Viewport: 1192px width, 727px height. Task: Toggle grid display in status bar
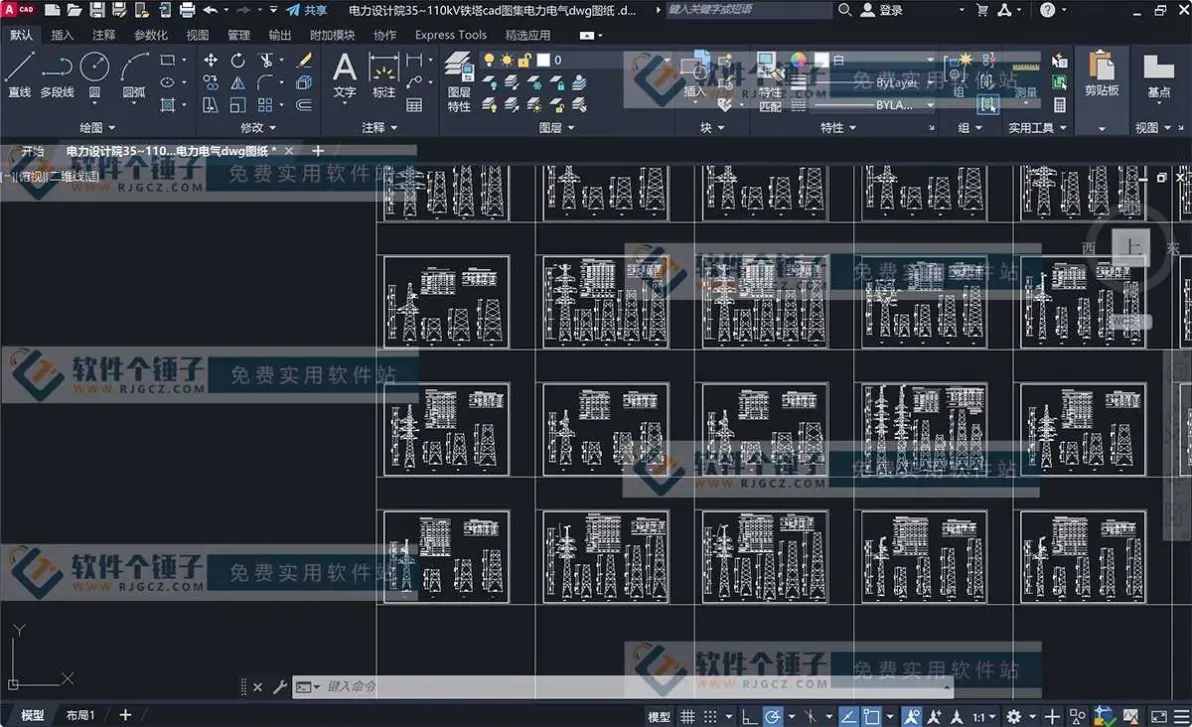(x=687, y=716)
